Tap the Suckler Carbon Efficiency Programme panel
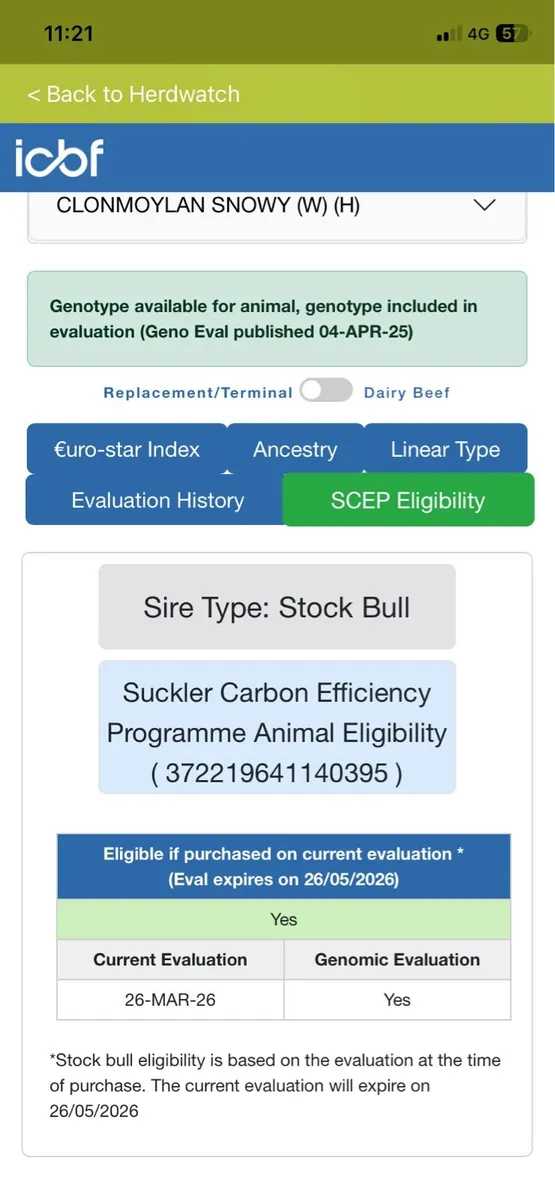Screen dimensions: 555x1200 click(x=277, y=727)
